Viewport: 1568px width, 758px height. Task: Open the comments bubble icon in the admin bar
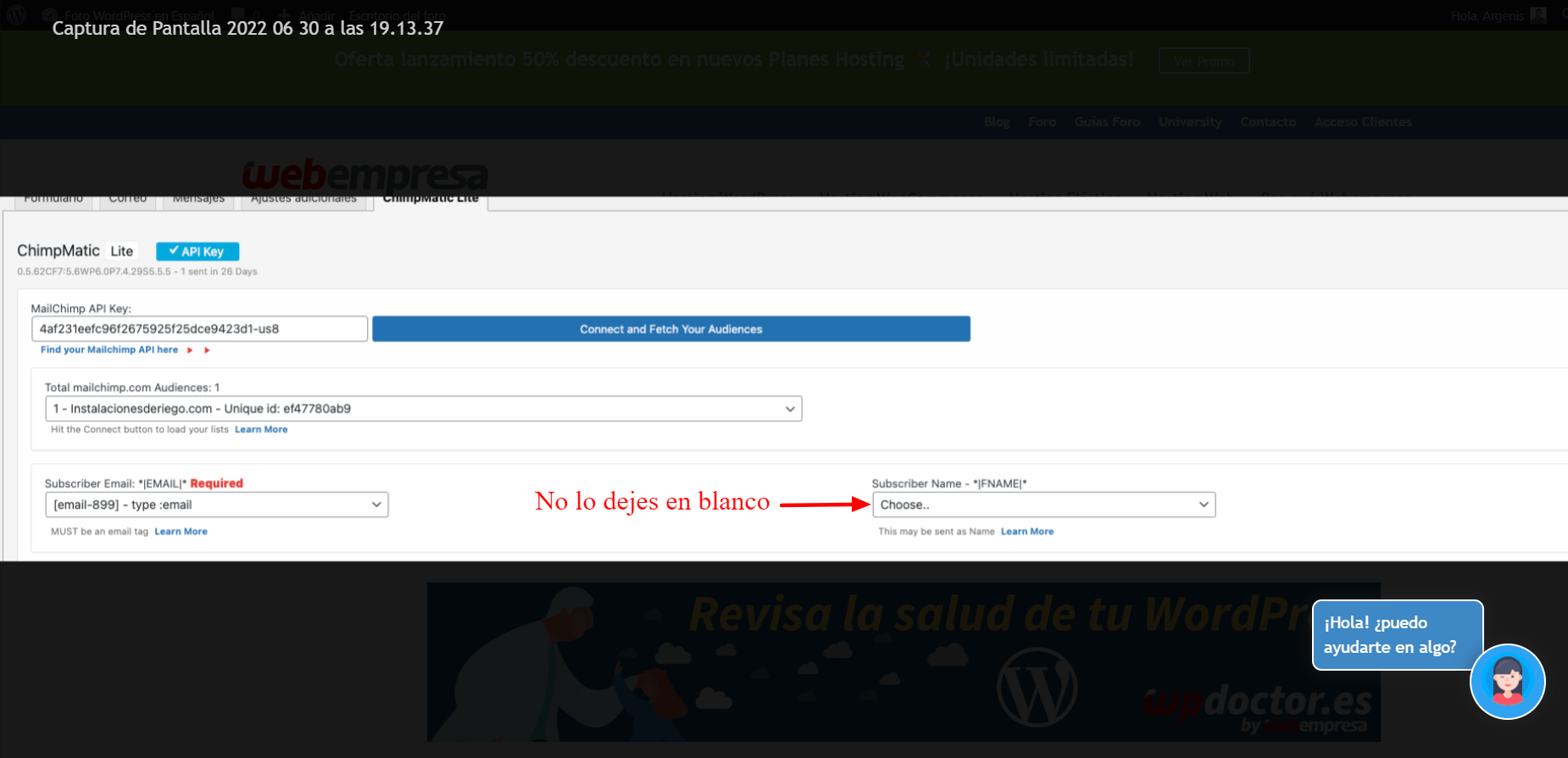pos(238,14)
